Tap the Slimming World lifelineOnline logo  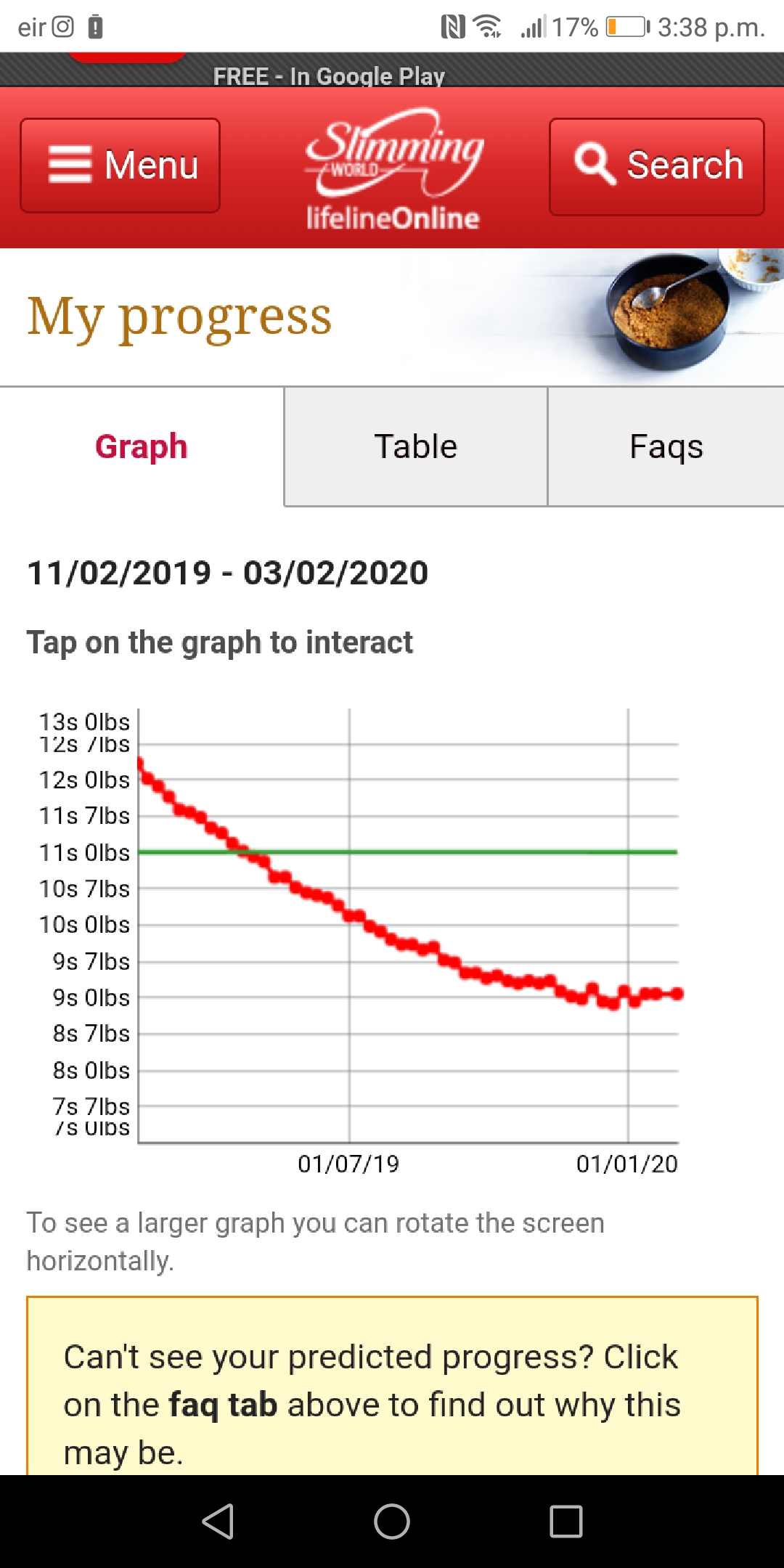pyautogui.click(x=393, y=168)
